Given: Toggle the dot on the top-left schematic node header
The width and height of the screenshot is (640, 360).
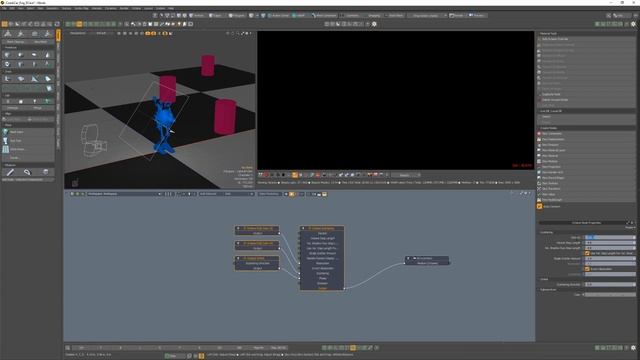Looking at the screenshot, I should [238, 228].
